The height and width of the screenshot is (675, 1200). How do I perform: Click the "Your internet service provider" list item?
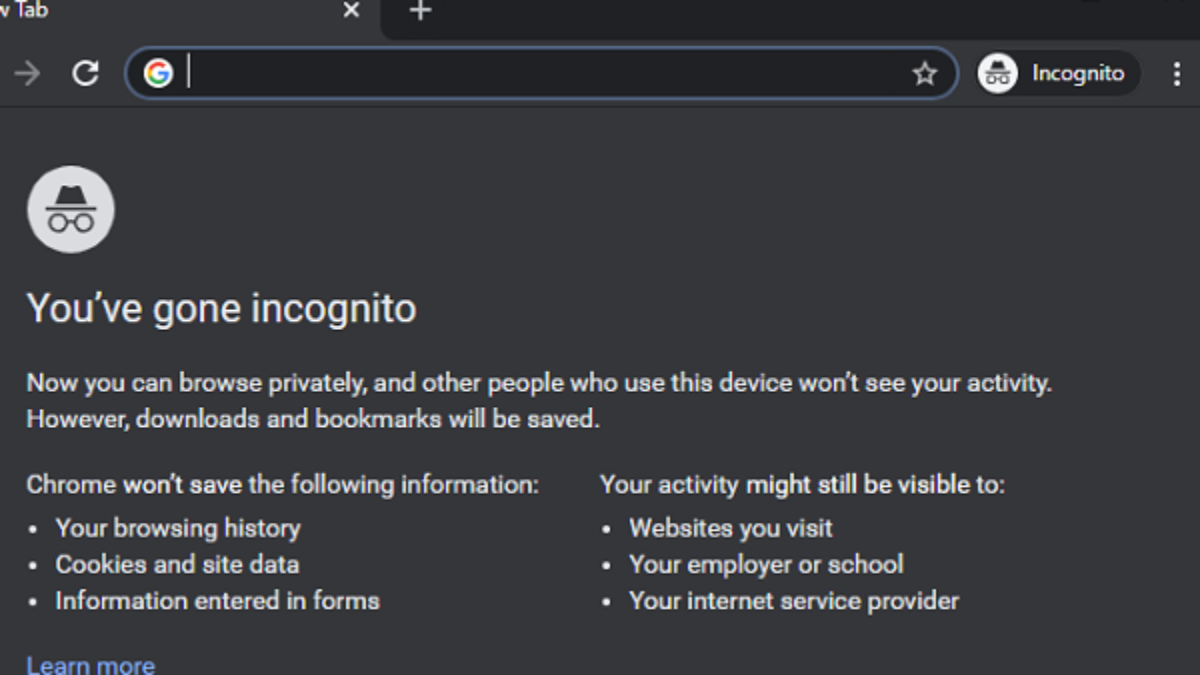coord(793,601)
